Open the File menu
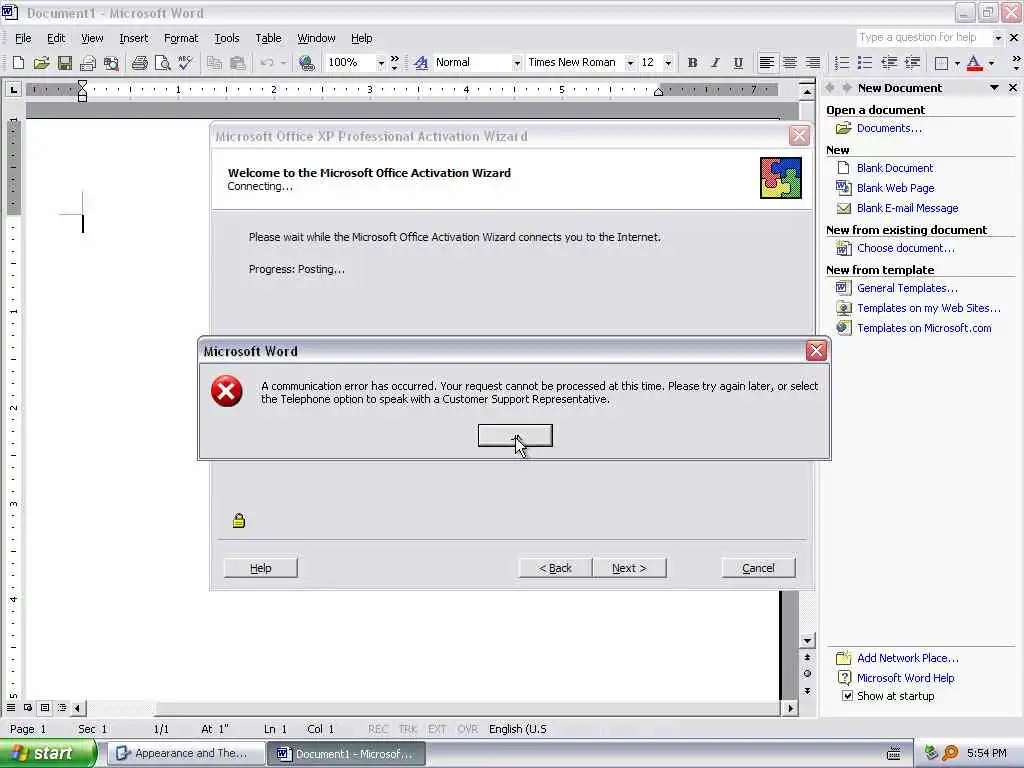 click(x=23, y=38)
